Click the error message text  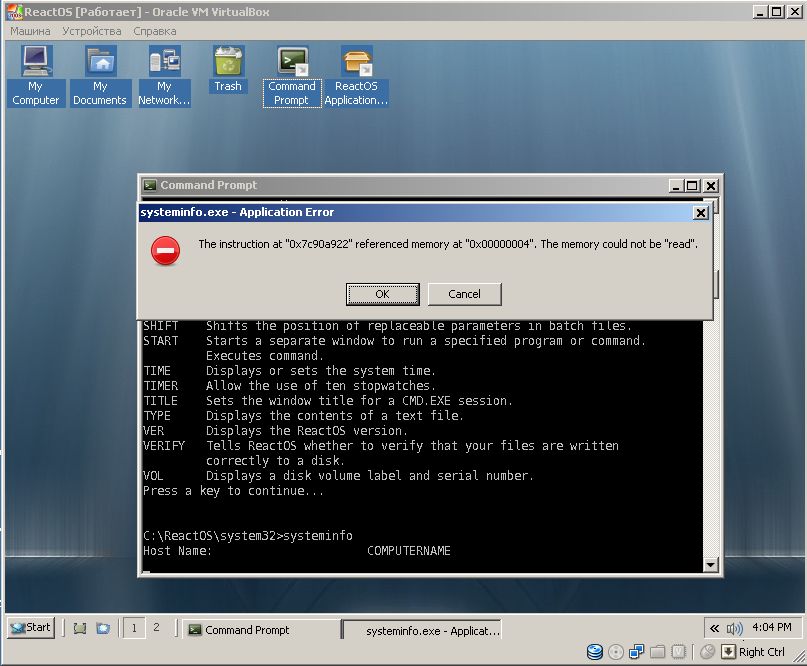pyautogui.click(x=448, y=244)
